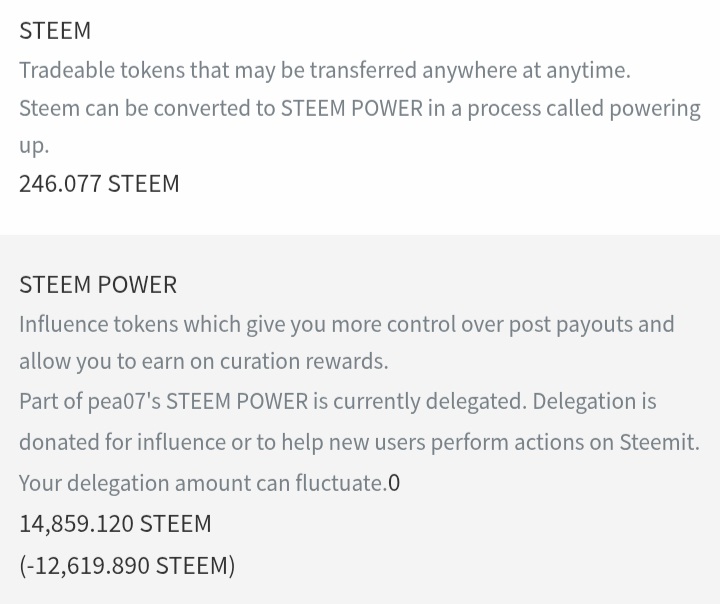This screenshot has height=604, width=720.
Task: Click the delegated amount (-12,619.890 STEEM)
Action: tap(127, 565)
